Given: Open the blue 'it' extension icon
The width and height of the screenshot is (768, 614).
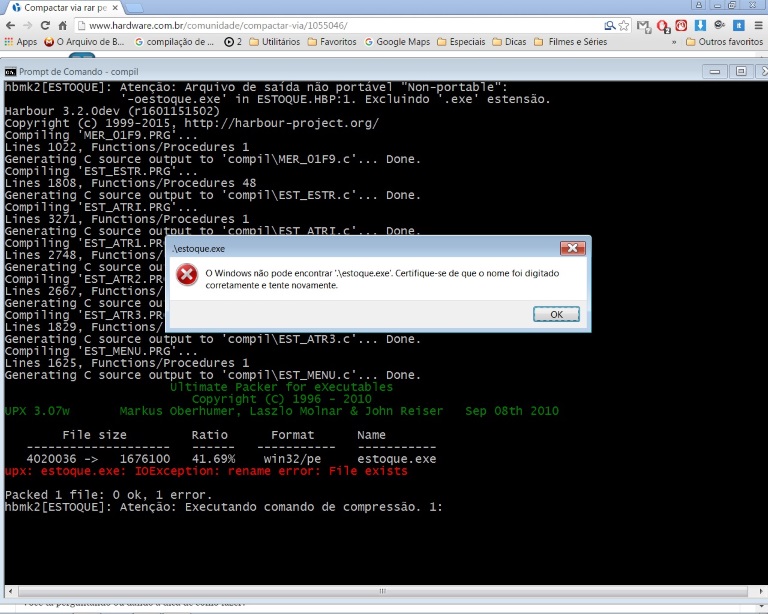Looking at the screenshot, I should point(739,25).
